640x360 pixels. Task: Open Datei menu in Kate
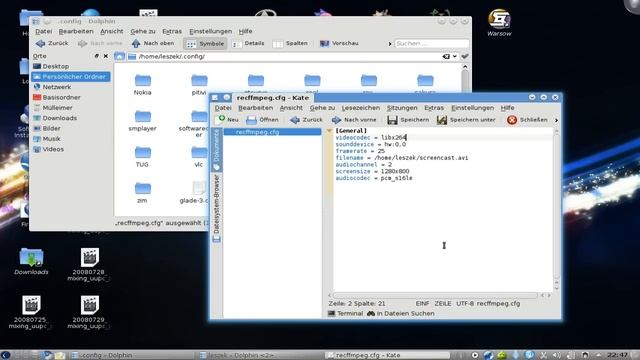[223, 108]
